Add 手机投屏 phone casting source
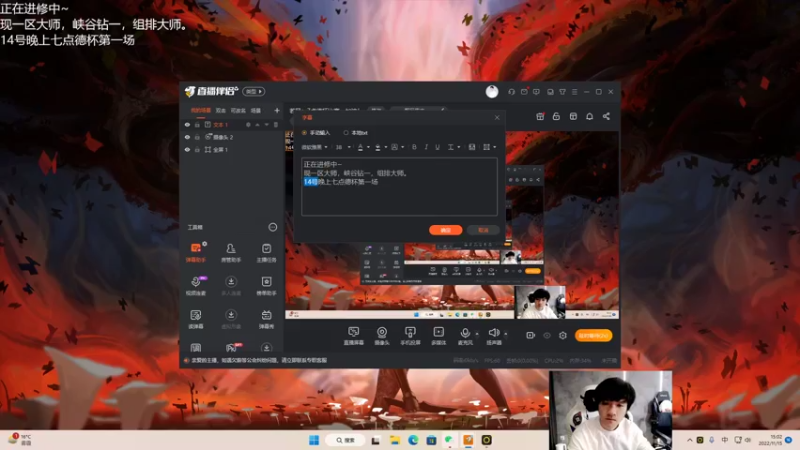Image resolution: width=800 pixels, height=450 pixels. 410,336
